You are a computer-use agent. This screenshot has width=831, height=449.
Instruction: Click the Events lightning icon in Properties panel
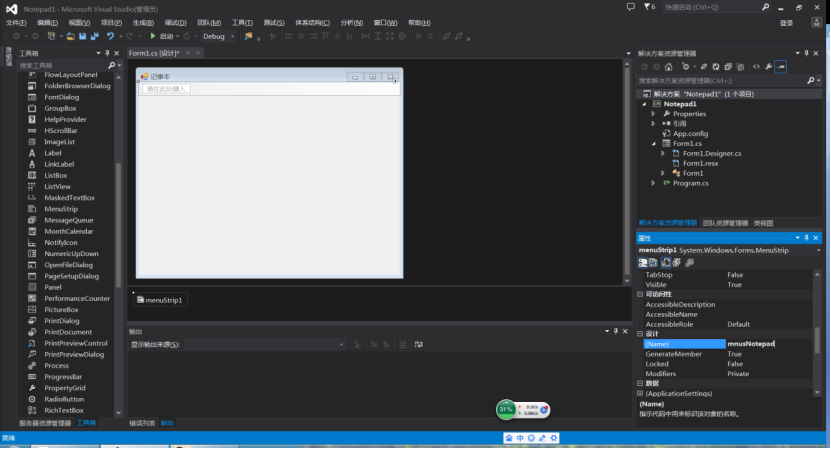(x=677, y=262)
